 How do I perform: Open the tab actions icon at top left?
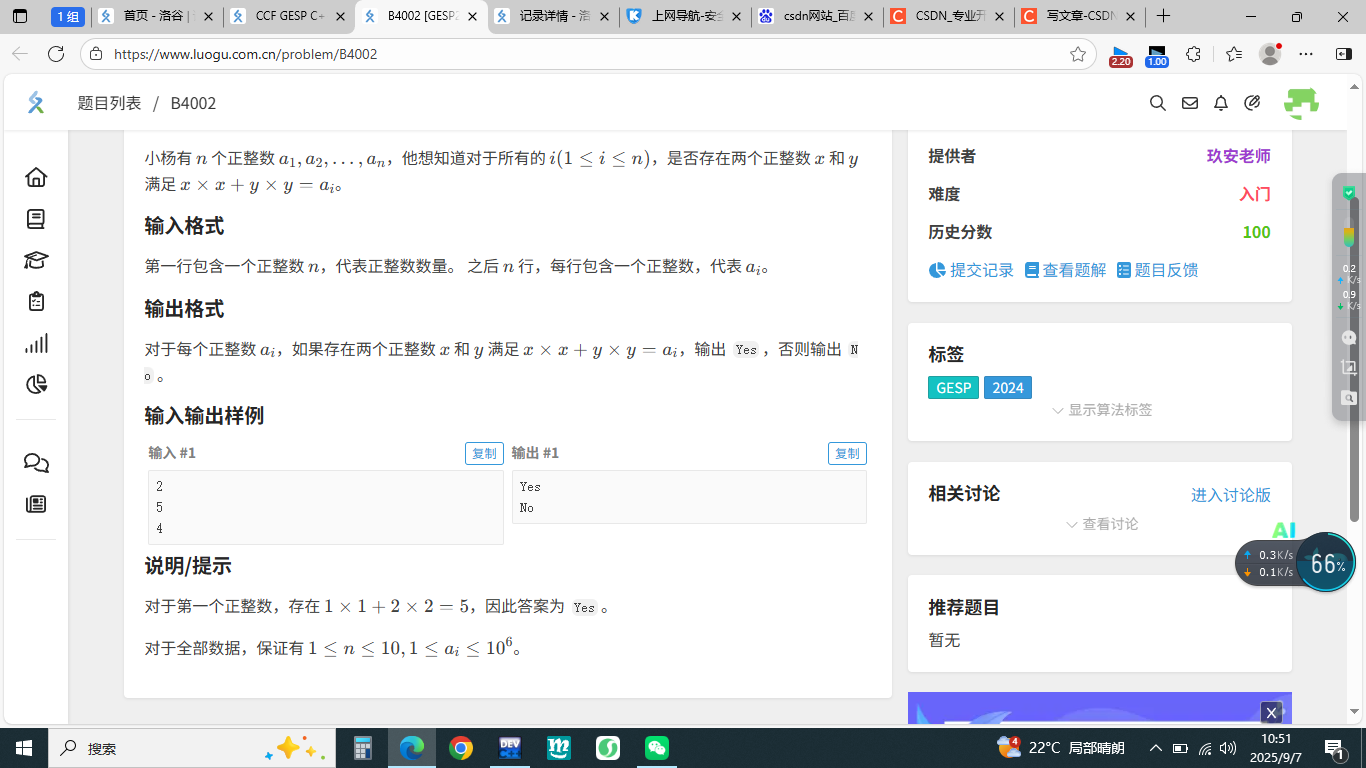point(20,17)
